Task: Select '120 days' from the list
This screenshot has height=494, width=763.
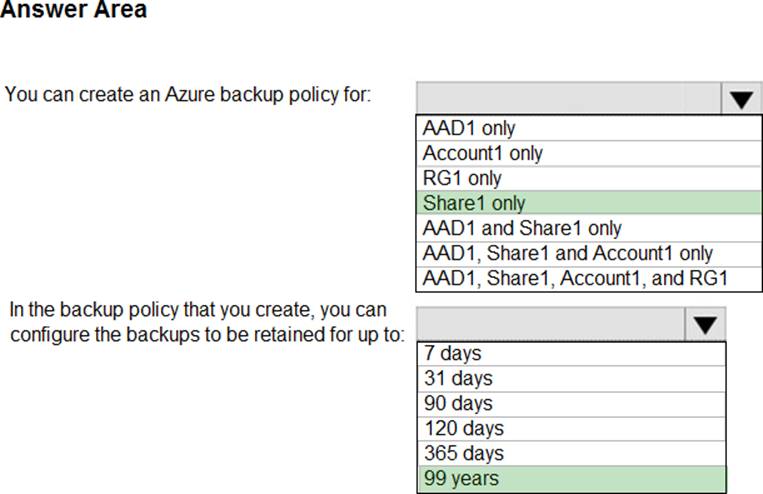Action: pos(462,428)
